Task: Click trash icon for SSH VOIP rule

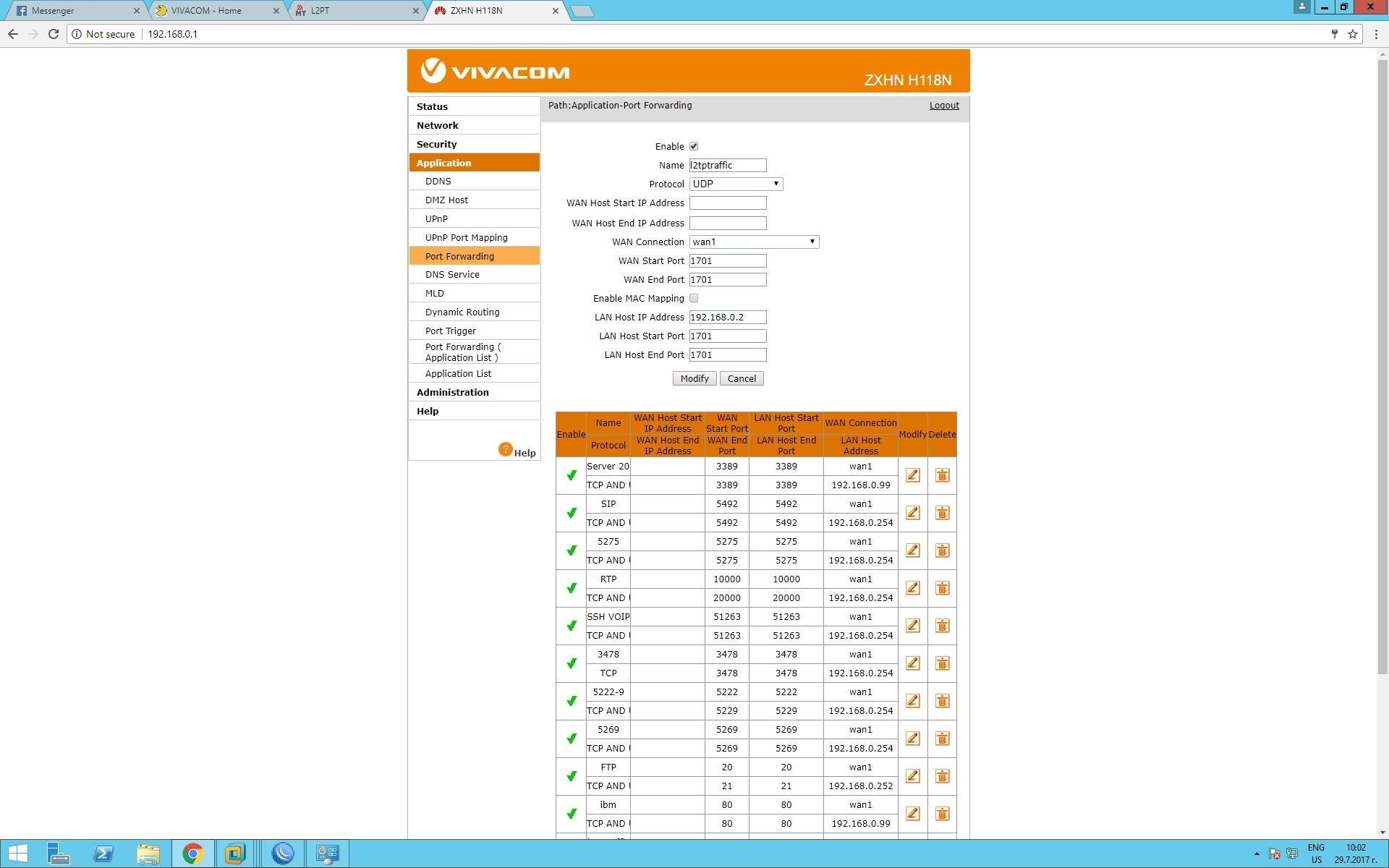Action: [x=942, y=626]
